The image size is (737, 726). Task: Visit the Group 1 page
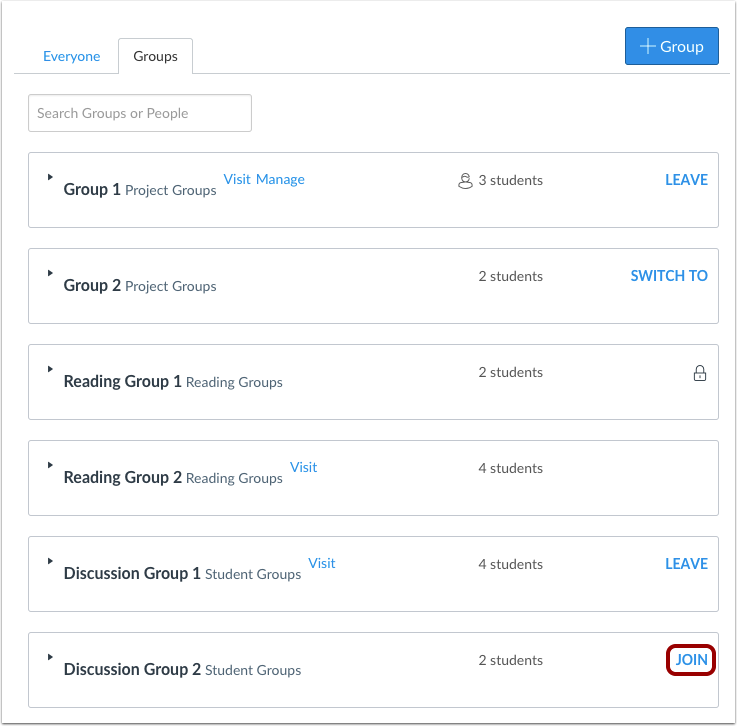(x=237, y=179)
